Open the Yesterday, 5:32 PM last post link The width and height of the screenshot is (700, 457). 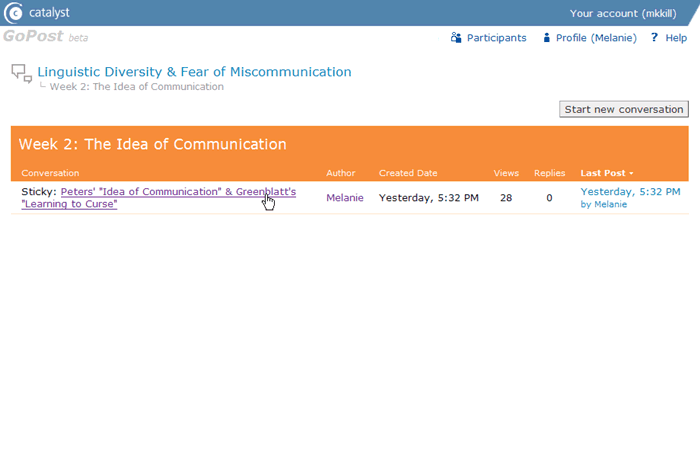pyautogui.click(x=630, y=191)
